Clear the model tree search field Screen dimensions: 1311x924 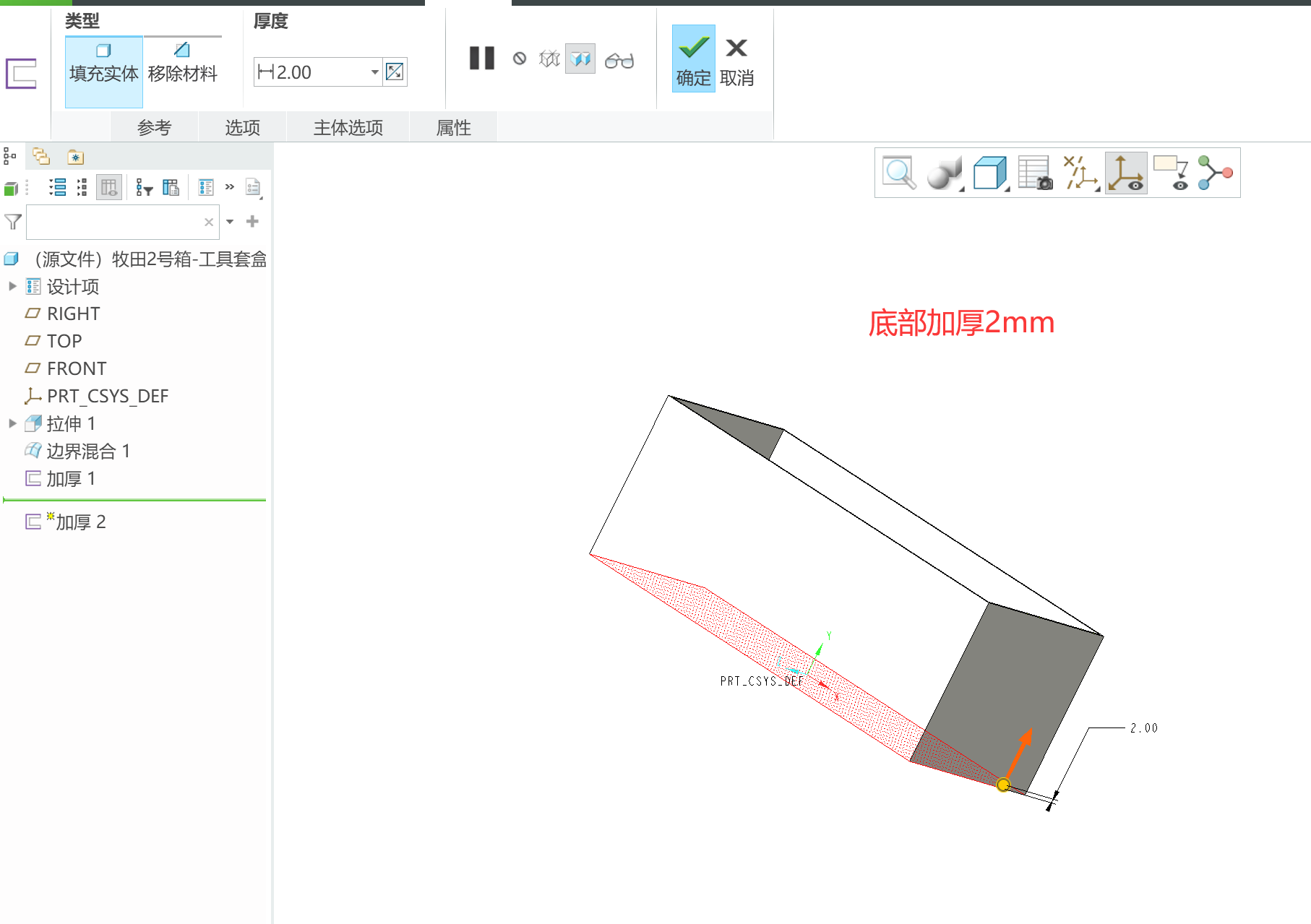point(209,222)
